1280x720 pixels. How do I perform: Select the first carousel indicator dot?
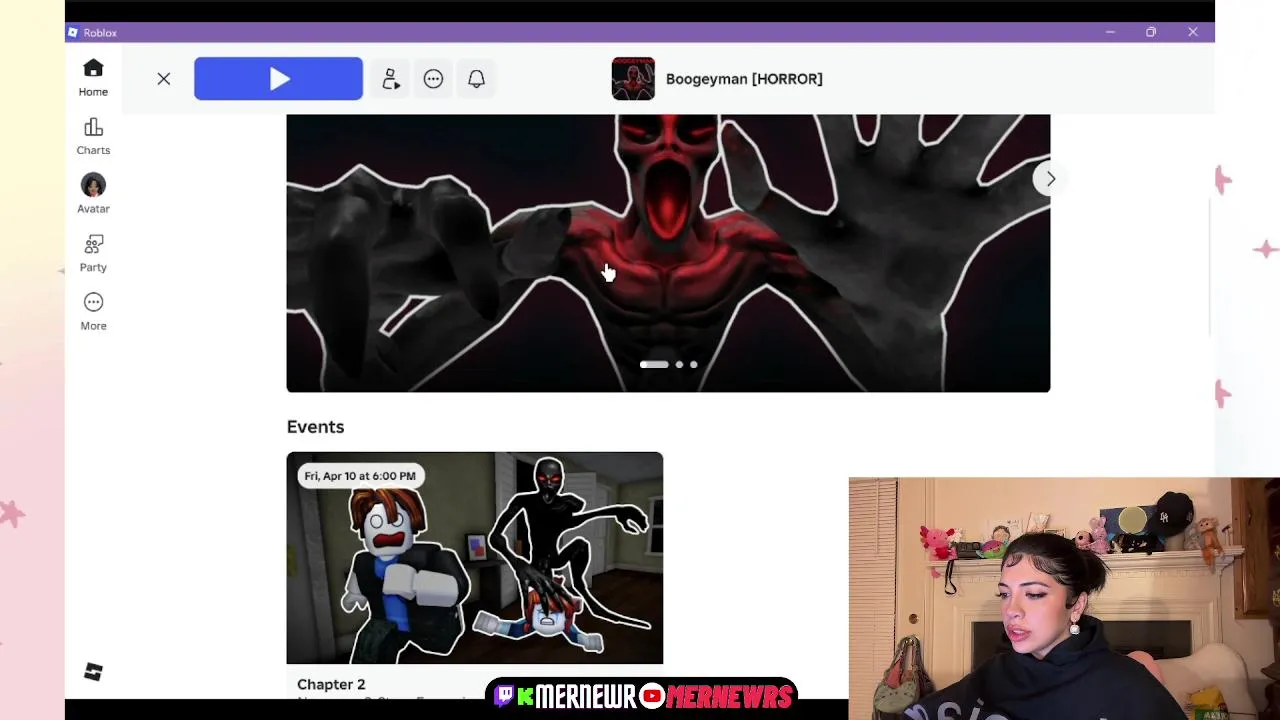[x=654, y=365]
